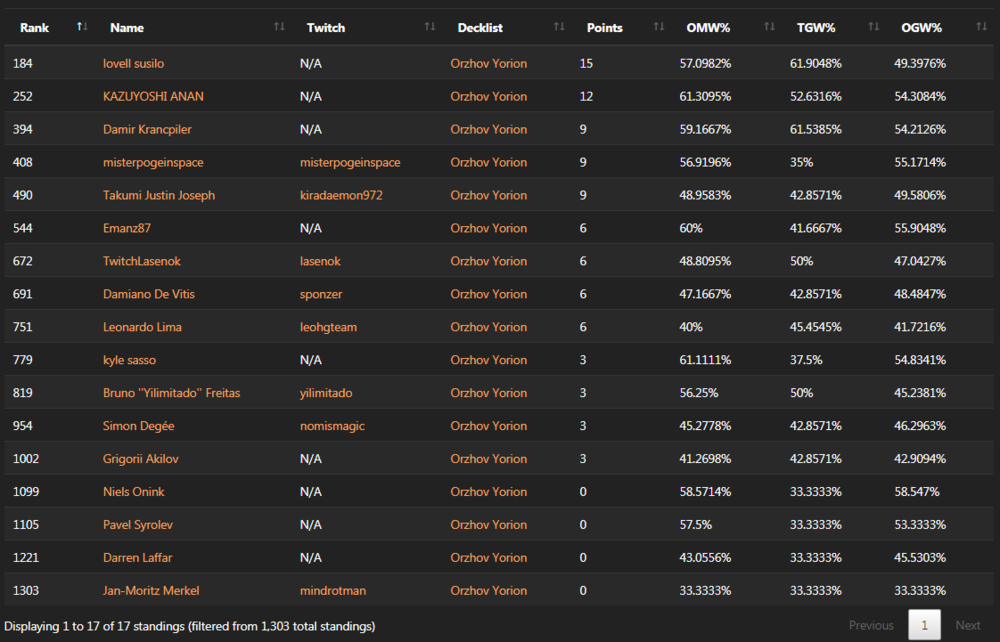
Task: Open lovell susilo player profile
Action: tap(133, 64)
